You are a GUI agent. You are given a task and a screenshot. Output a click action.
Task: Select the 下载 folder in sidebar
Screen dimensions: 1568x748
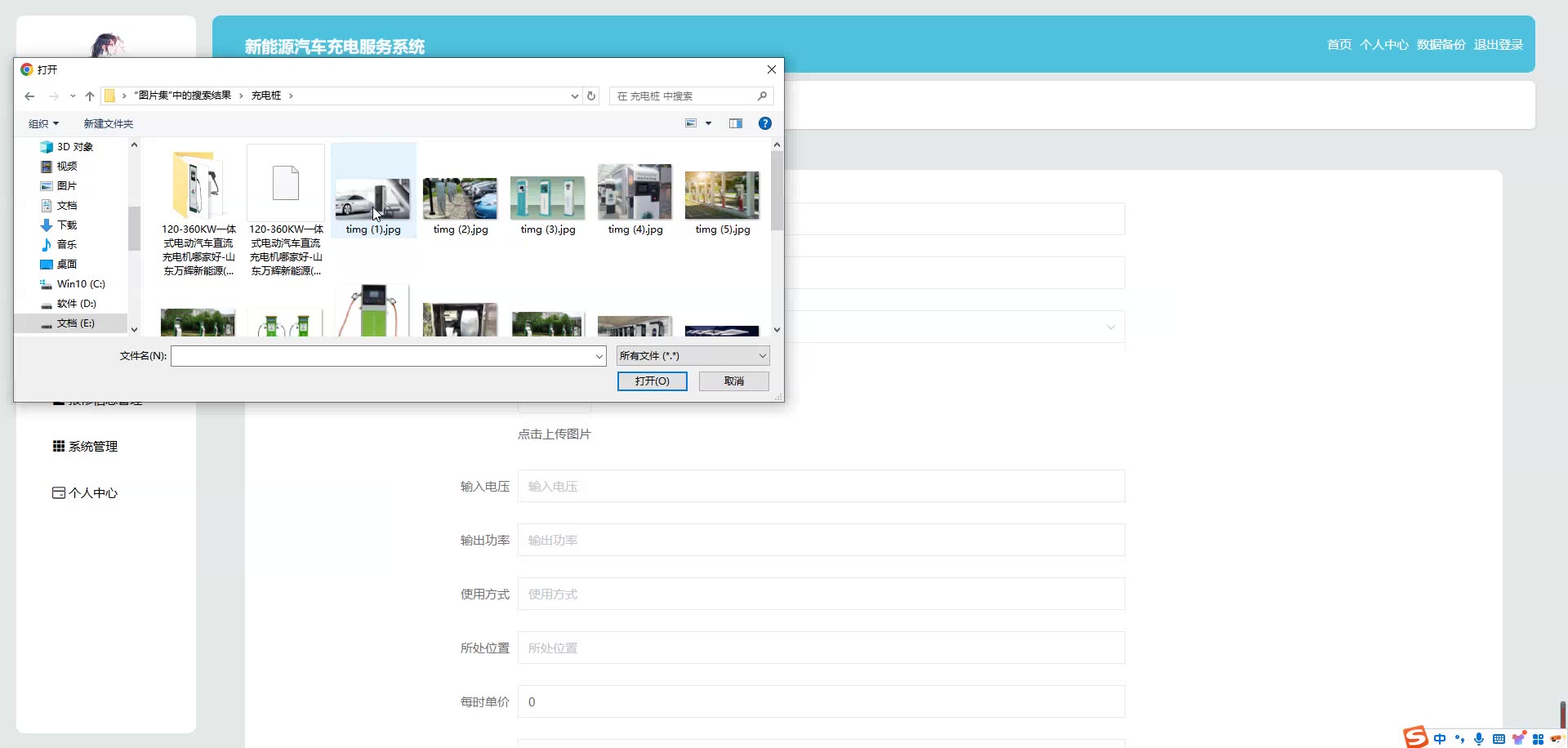(x=66, y=225)
